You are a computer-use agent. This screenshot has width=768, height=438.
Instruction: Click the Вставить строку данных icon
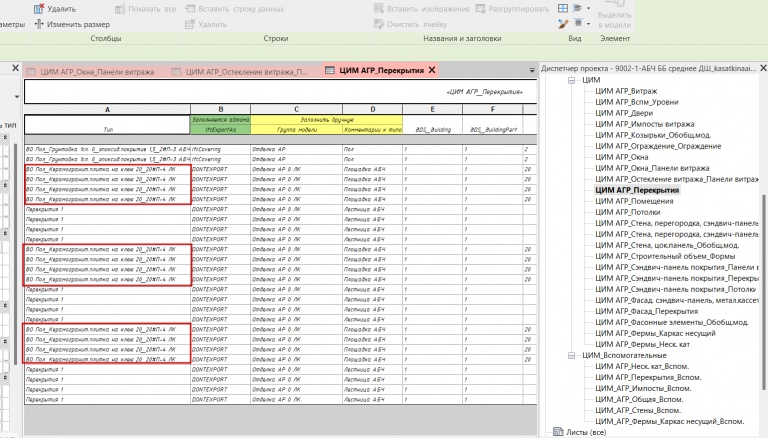(190, 8)
